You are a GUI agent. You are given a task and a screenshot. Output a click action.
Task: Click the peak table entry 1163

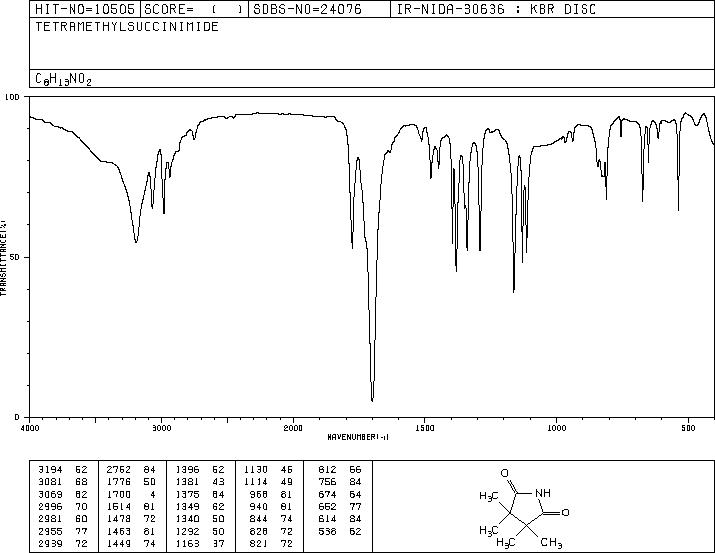click(x=187, y=543)
